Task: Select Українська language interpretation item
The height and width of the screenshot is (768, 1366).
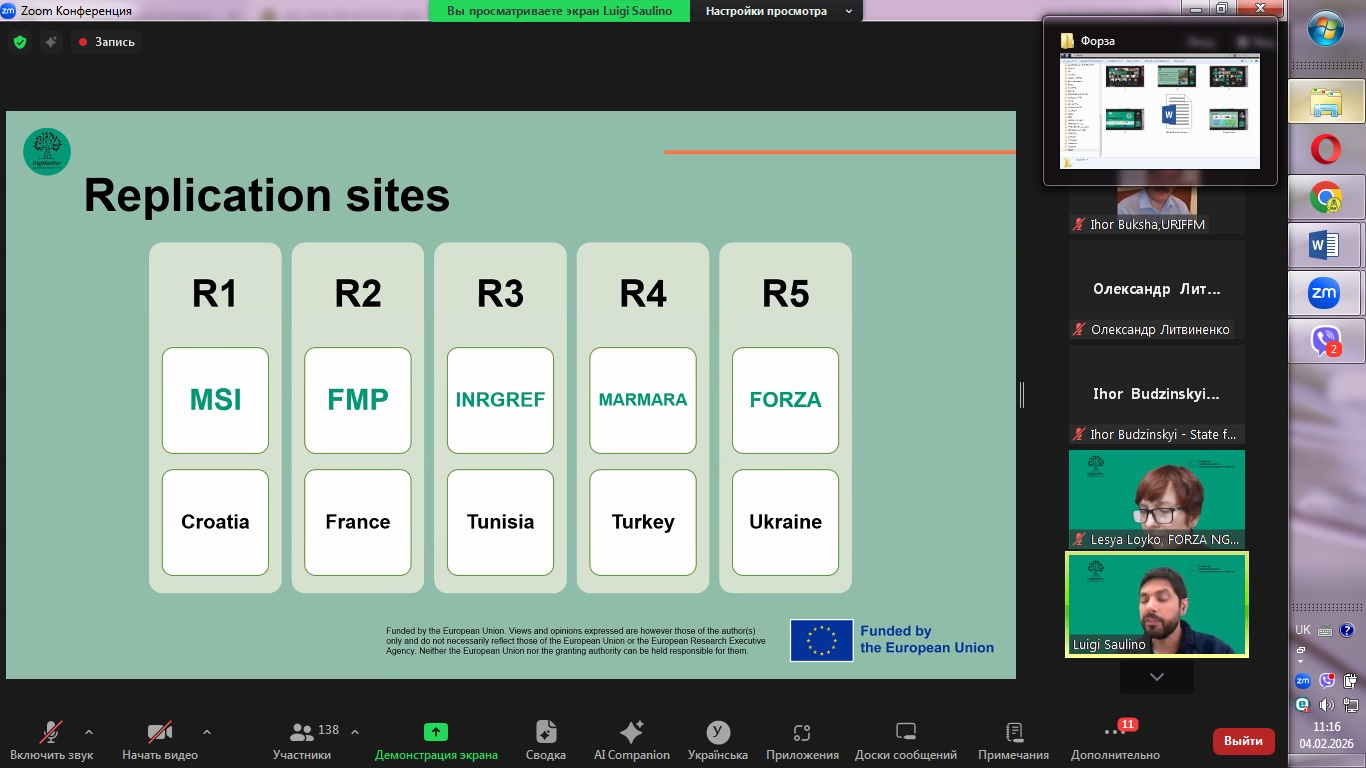Action: coord(717,732)
